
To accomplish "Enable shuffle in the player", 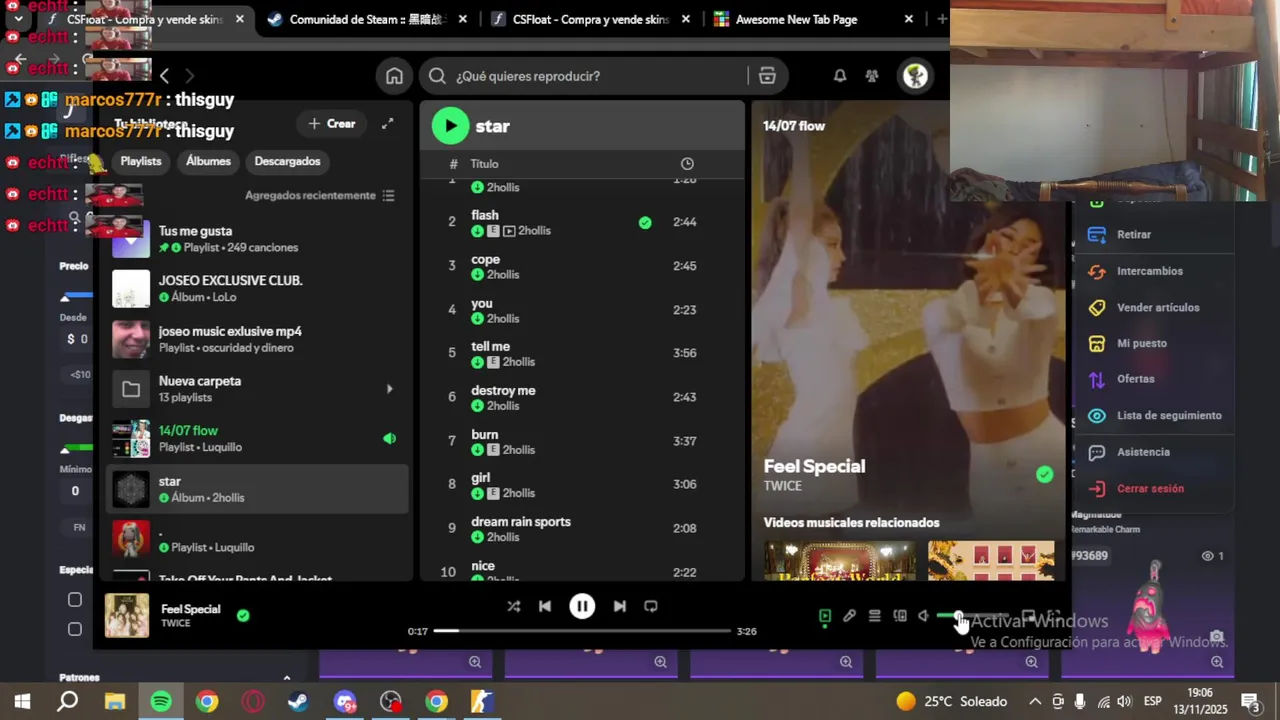I will tap(514, 606).
